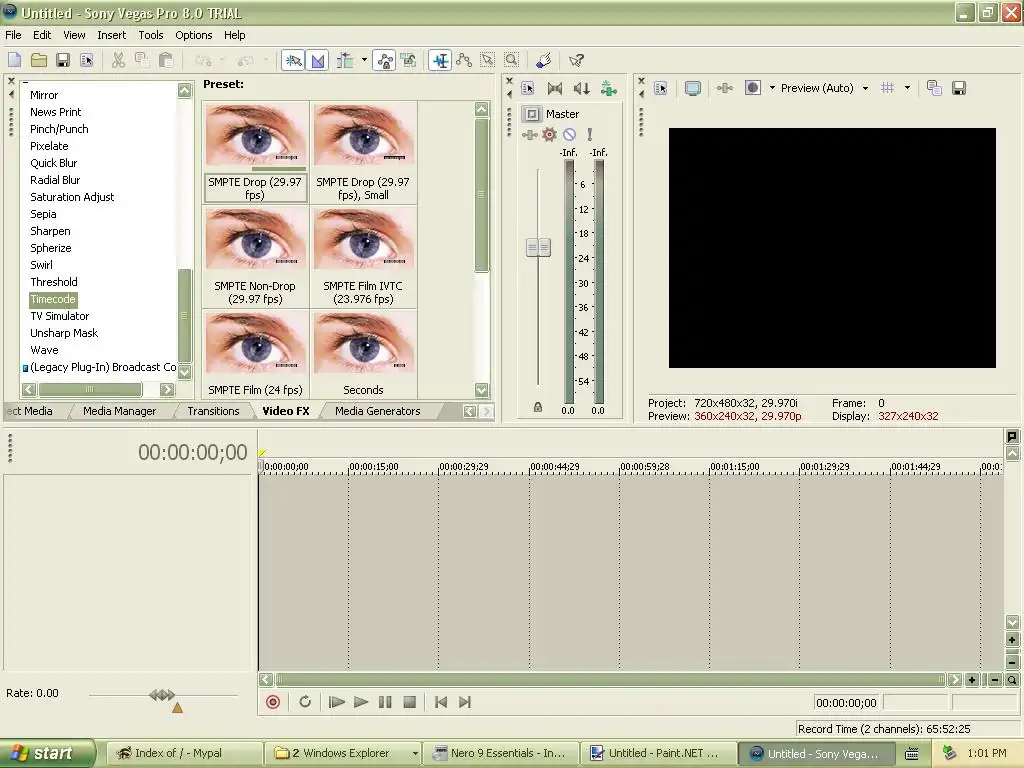Open Overlays grid dropdown arrow
This screenshot has height=768, width=1024.
point(907,88)
